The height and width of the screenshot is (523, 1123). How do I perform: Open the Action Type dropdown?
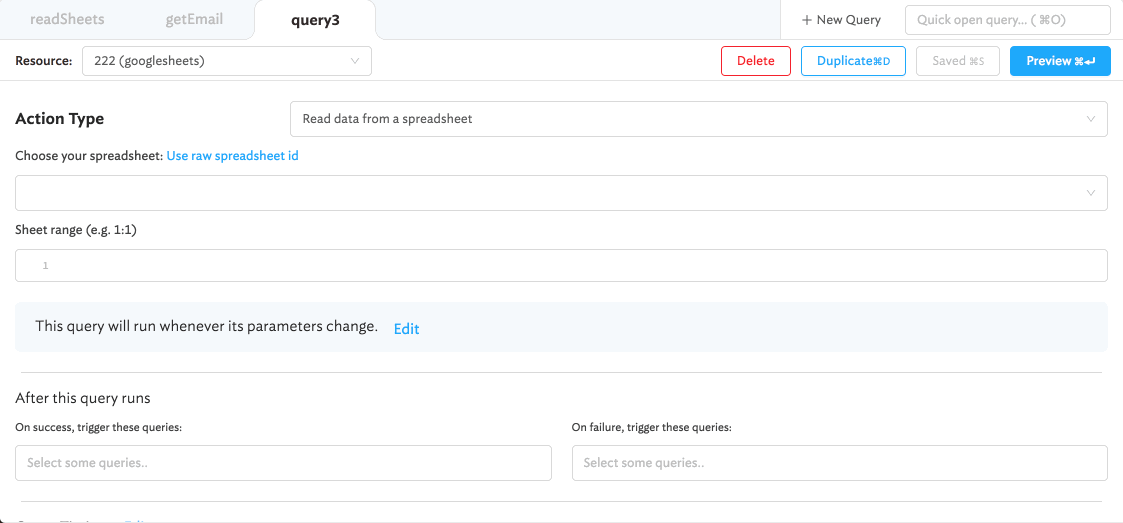[697, 119]
